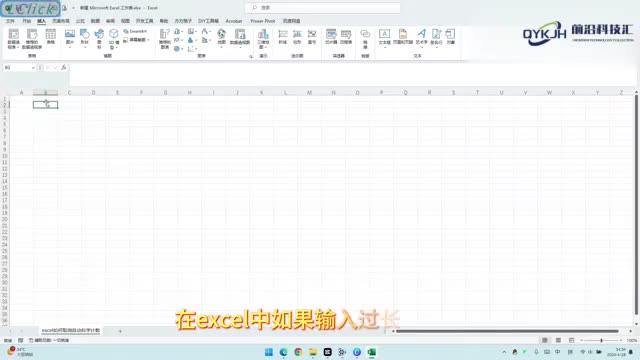
Task: Switch to the Formulas tab
Action: [x=80, y=21]
